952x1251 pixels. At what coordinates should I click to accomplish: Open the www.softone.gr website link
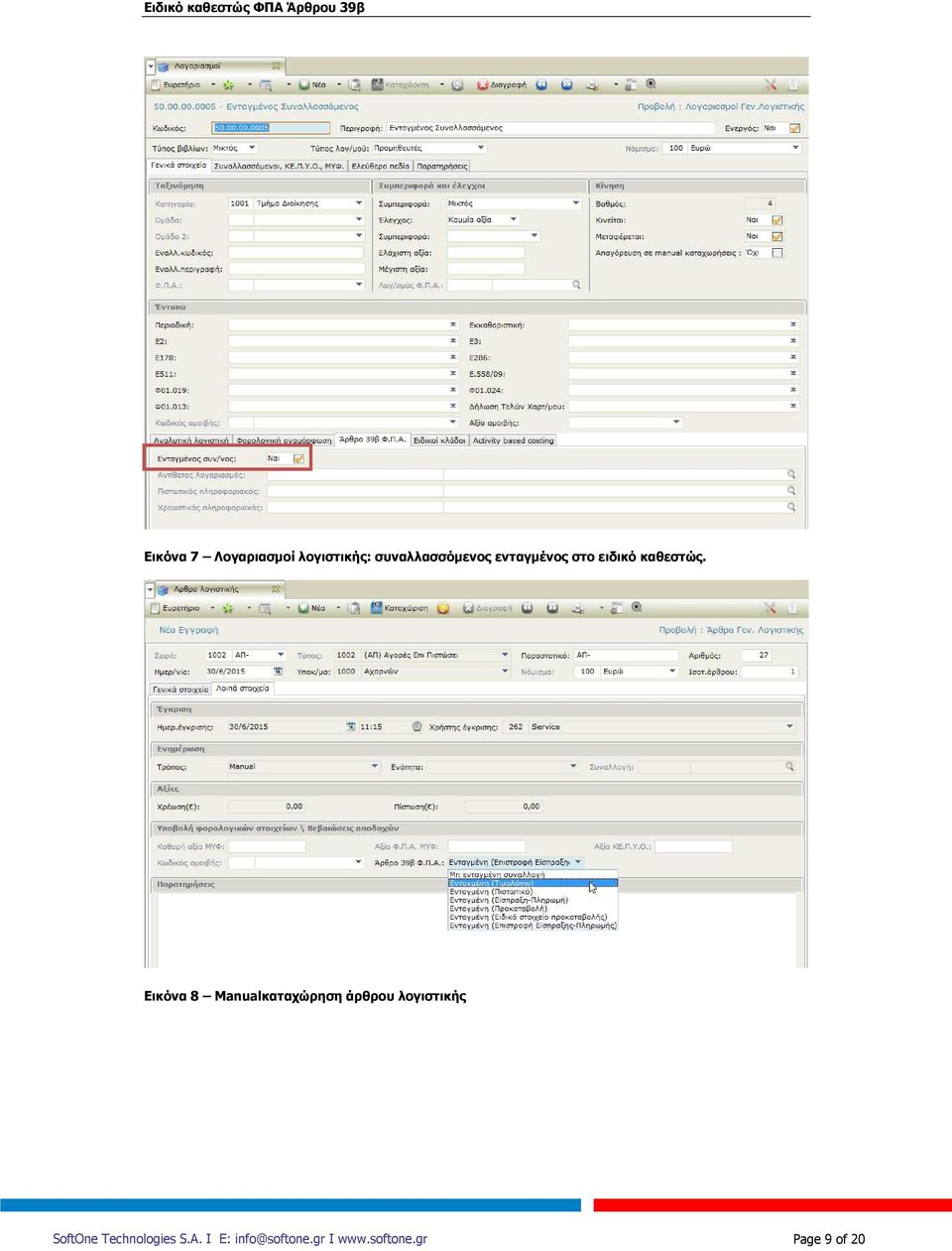point(383,1239)
